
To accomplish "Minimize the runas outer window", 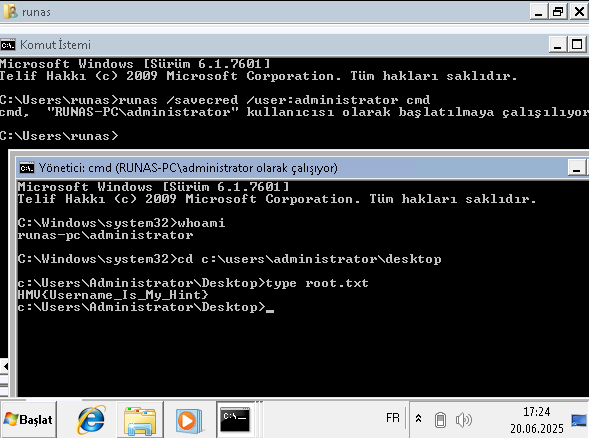I will (538, 12).
